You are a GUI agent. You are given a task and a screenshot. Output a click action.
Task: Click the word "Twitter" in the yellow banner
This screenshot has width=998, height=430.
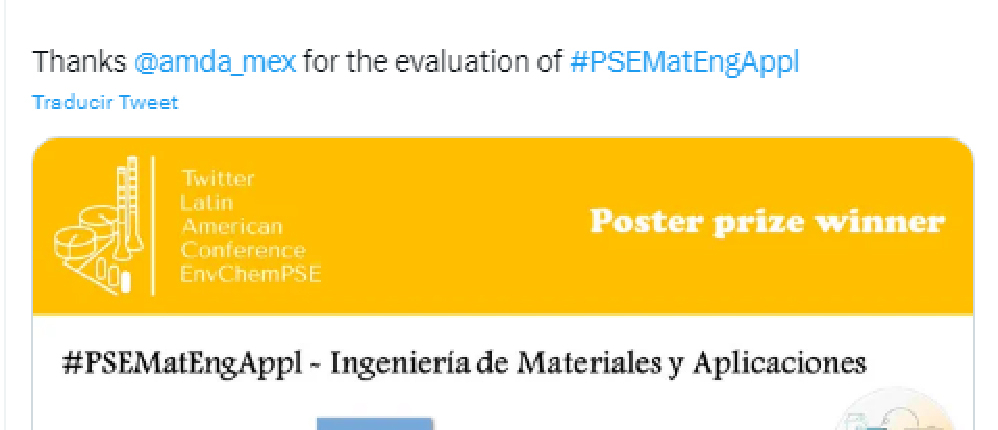coord(217,179)
